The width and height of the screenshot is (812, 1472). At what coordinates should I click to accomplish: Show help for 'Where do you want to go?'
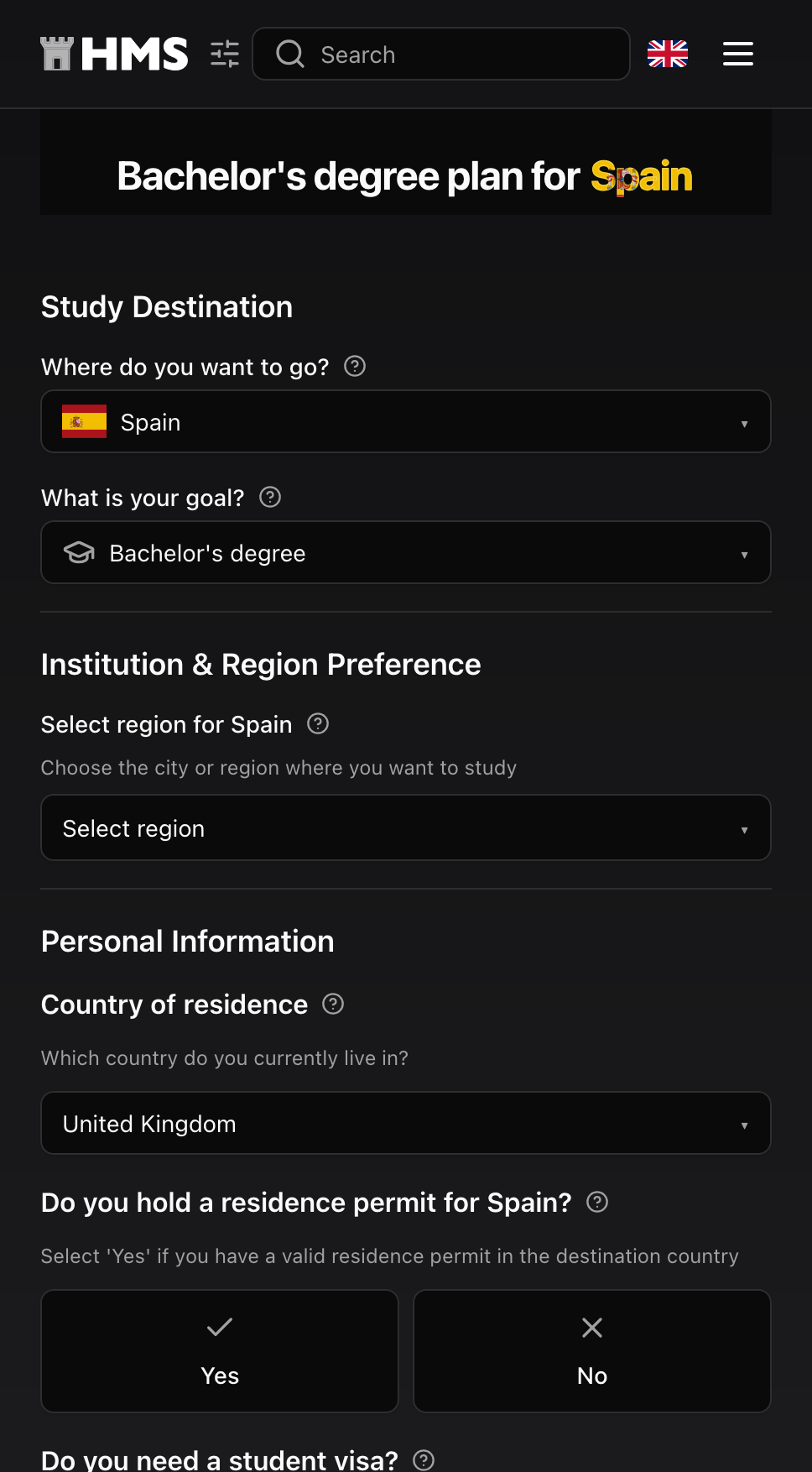[x=355, y=366]
